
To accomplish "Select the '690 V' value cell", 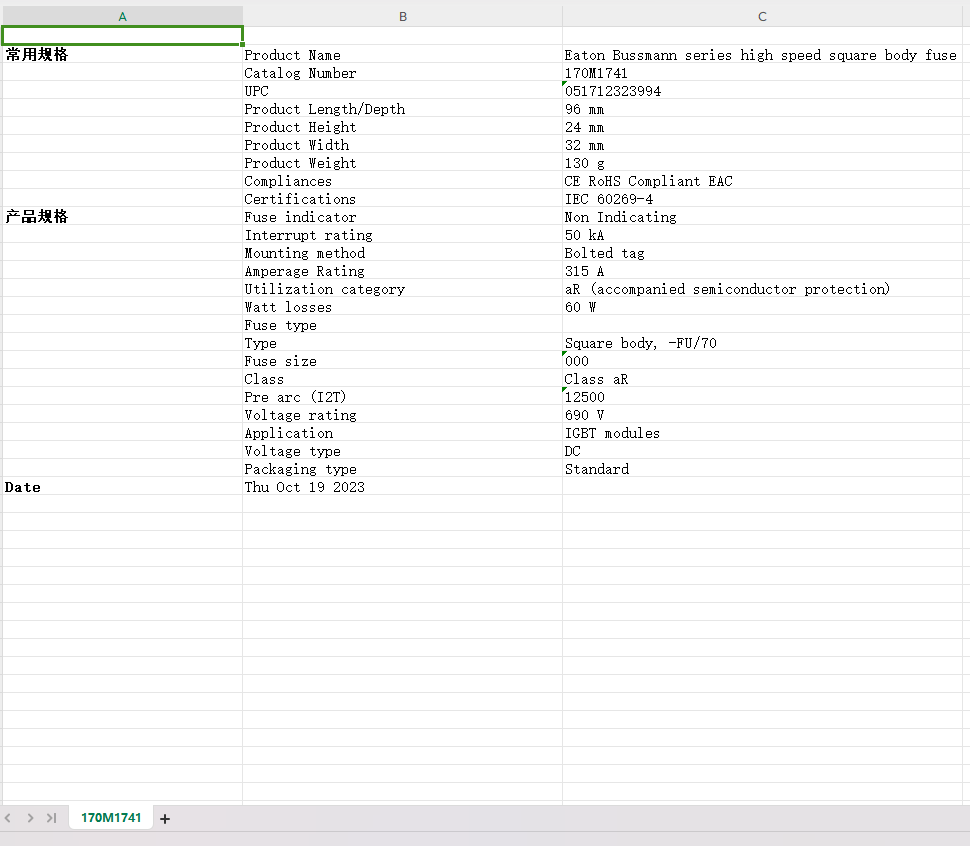I will (x=762, y=414).
